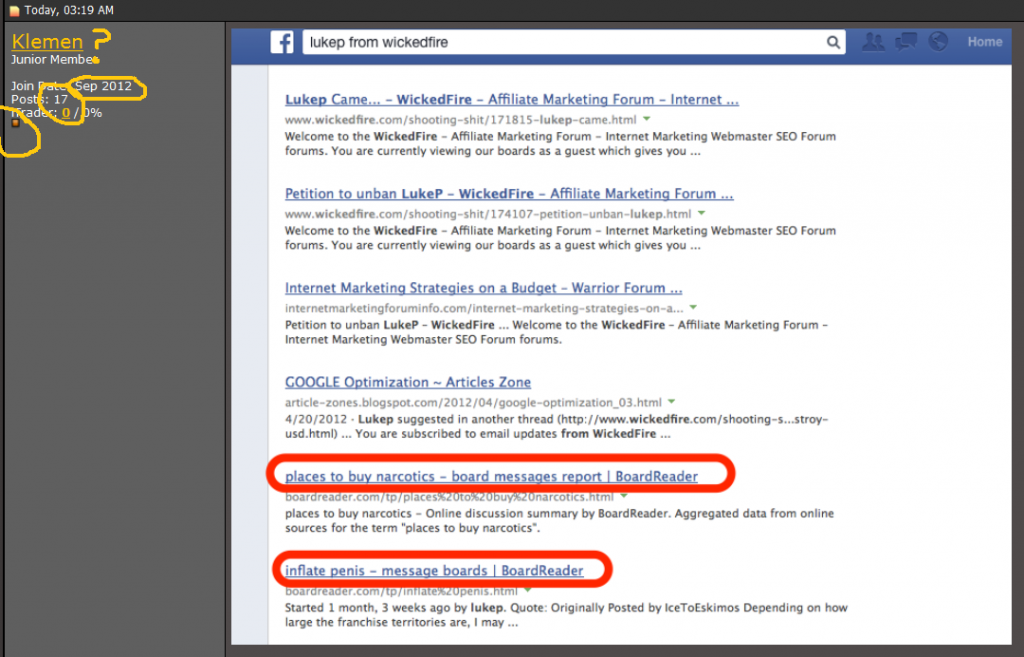Click the petition-unban-lukep.html URL text
This screenshot has width=1024, height=657.
coord(488,214)
